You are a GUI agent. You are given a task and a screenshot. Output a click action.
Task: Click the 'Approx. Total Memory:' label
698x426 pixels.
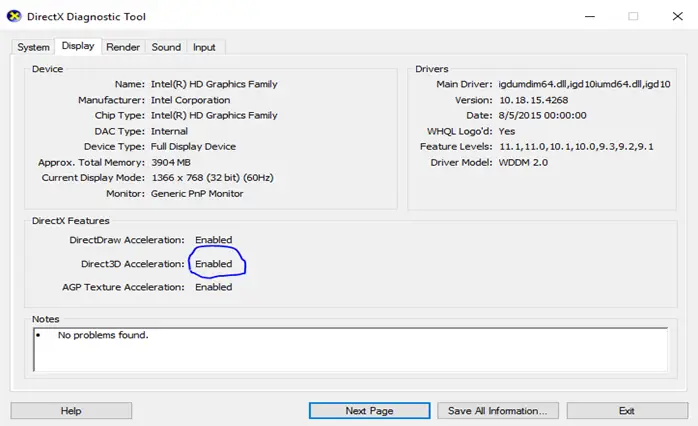pos(92,162)
